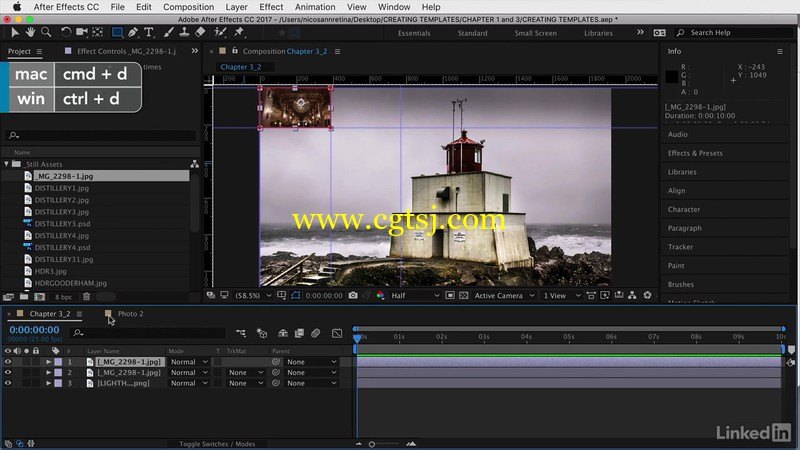Select the Rotation tool

(66, 33)
